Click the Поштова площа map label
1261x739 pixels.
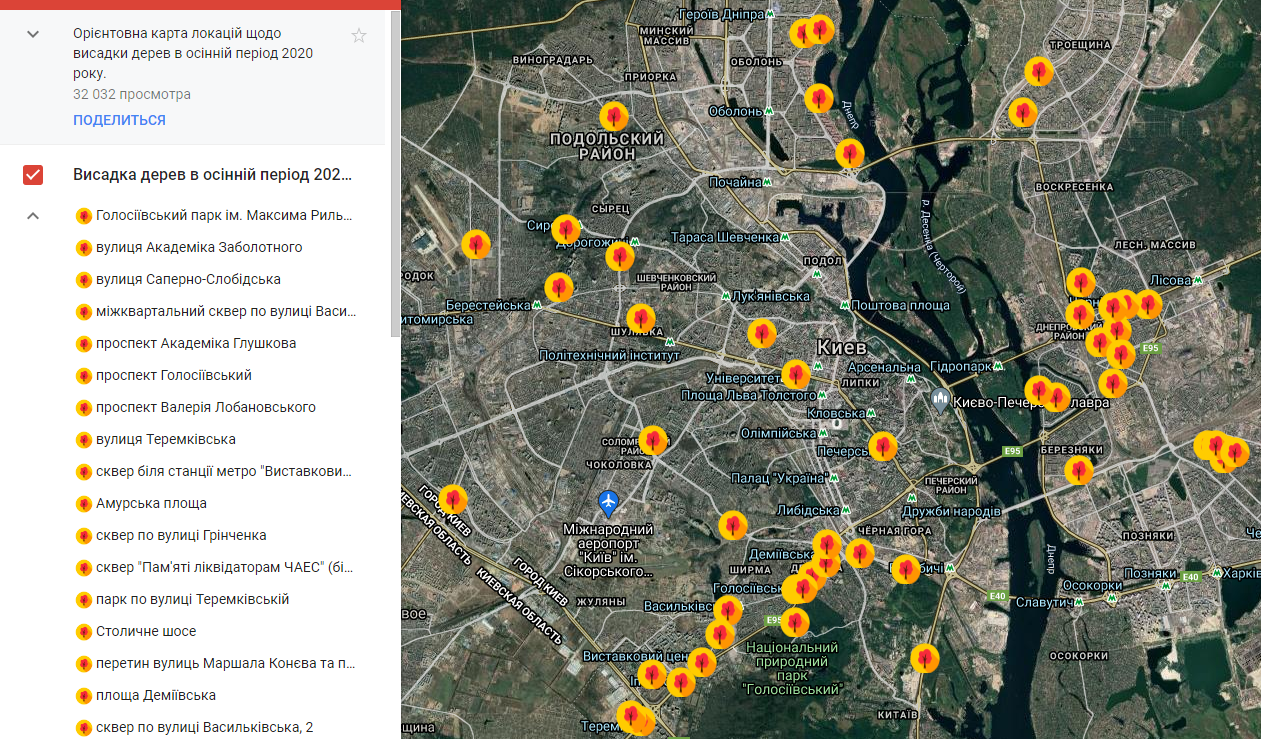click(903, 305)
